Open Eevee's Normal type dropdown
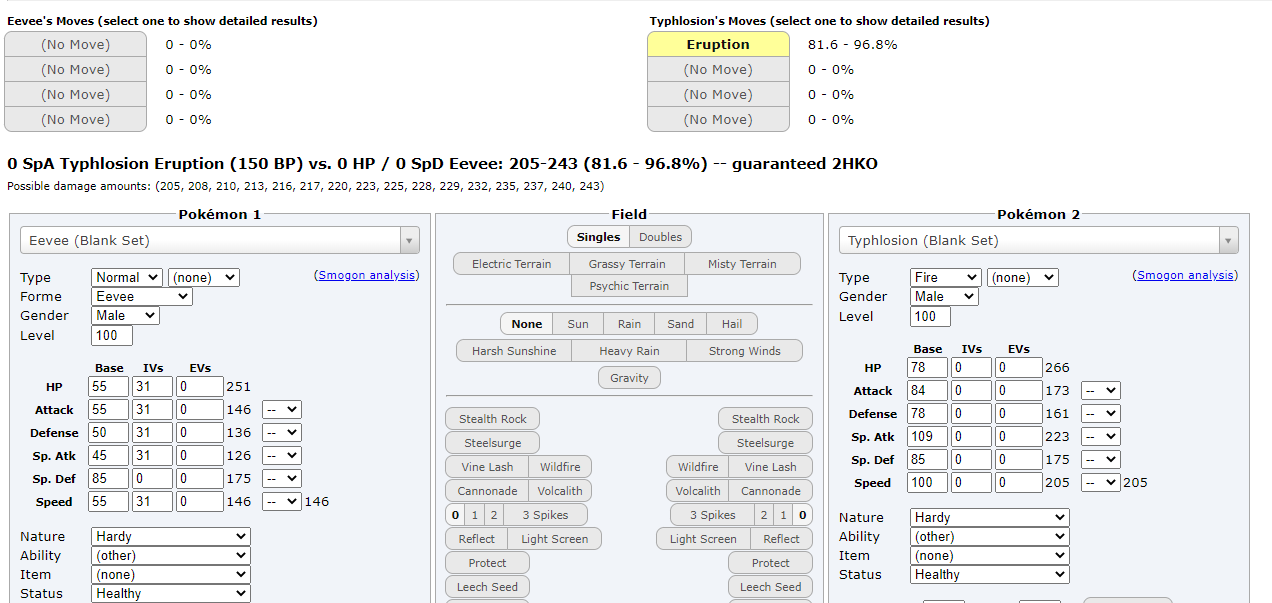 (127, 277)
